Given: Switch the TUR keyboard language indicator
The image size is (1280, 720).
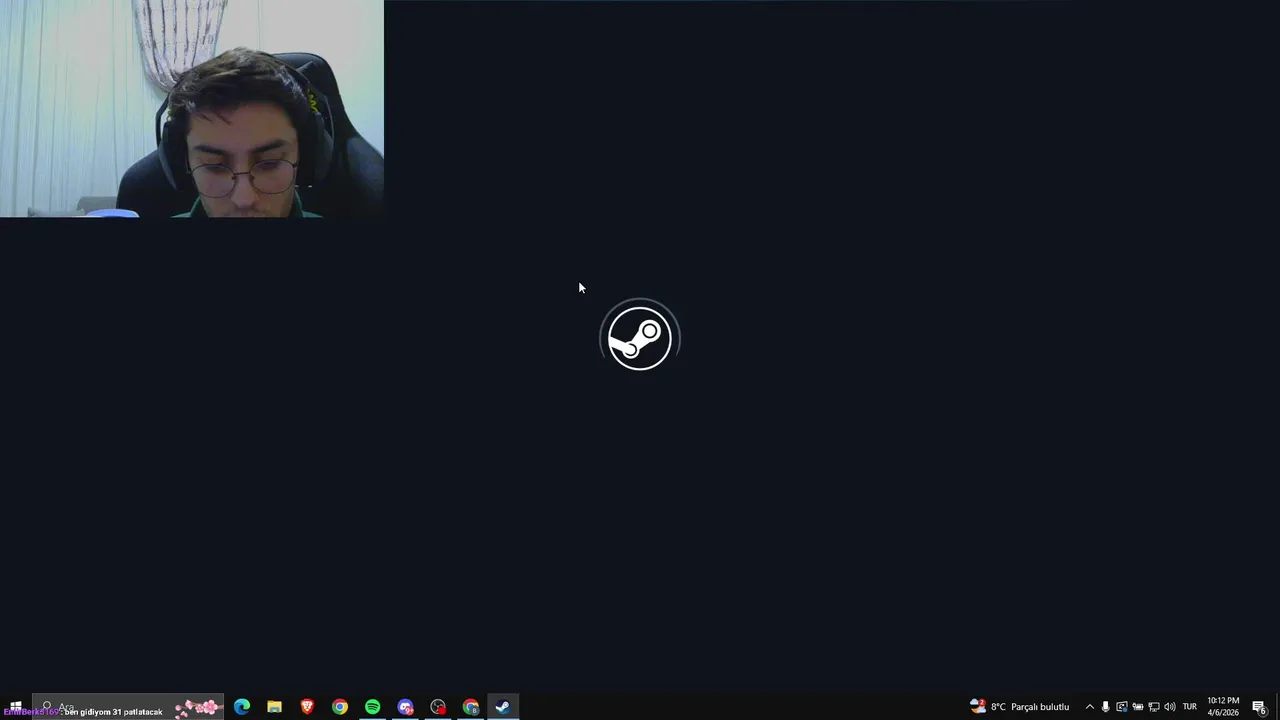Looking at the screenshot, I should [1190, 707].
